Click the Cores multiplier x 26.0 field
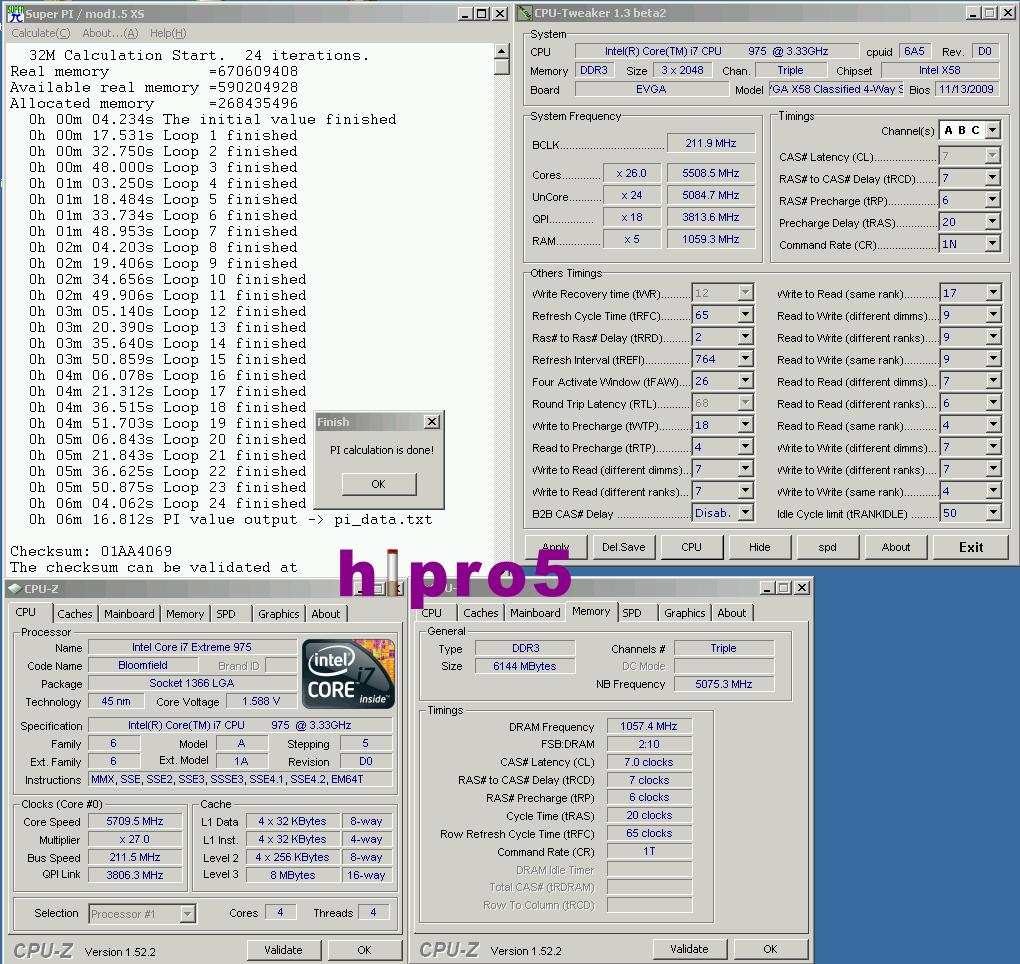This screenshot has width=1020, height=964. pos(632,173)
